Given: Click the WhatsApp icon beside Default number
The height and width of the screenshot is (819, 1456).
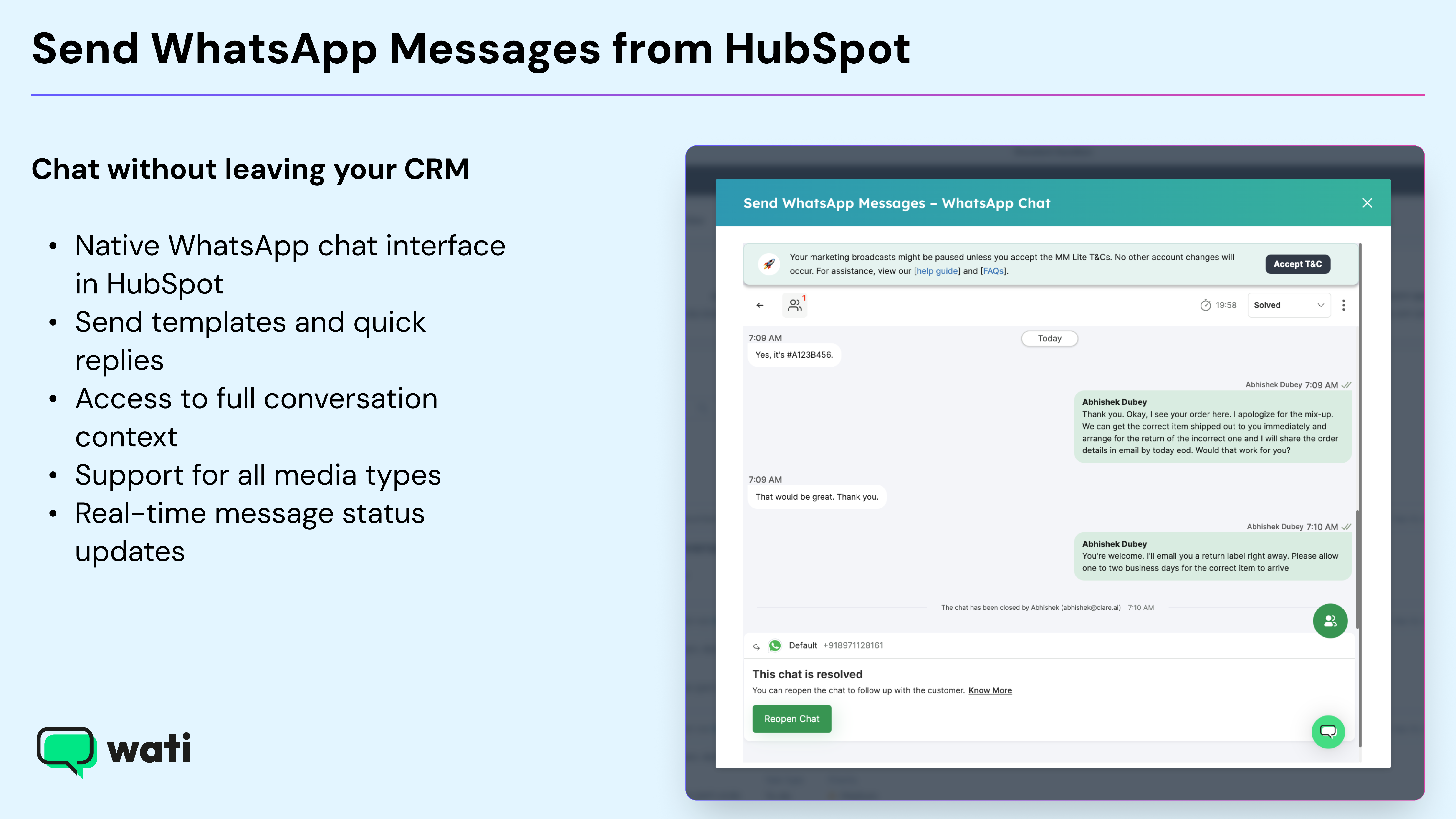Looking at the screenshot, I should coord(775,645).
